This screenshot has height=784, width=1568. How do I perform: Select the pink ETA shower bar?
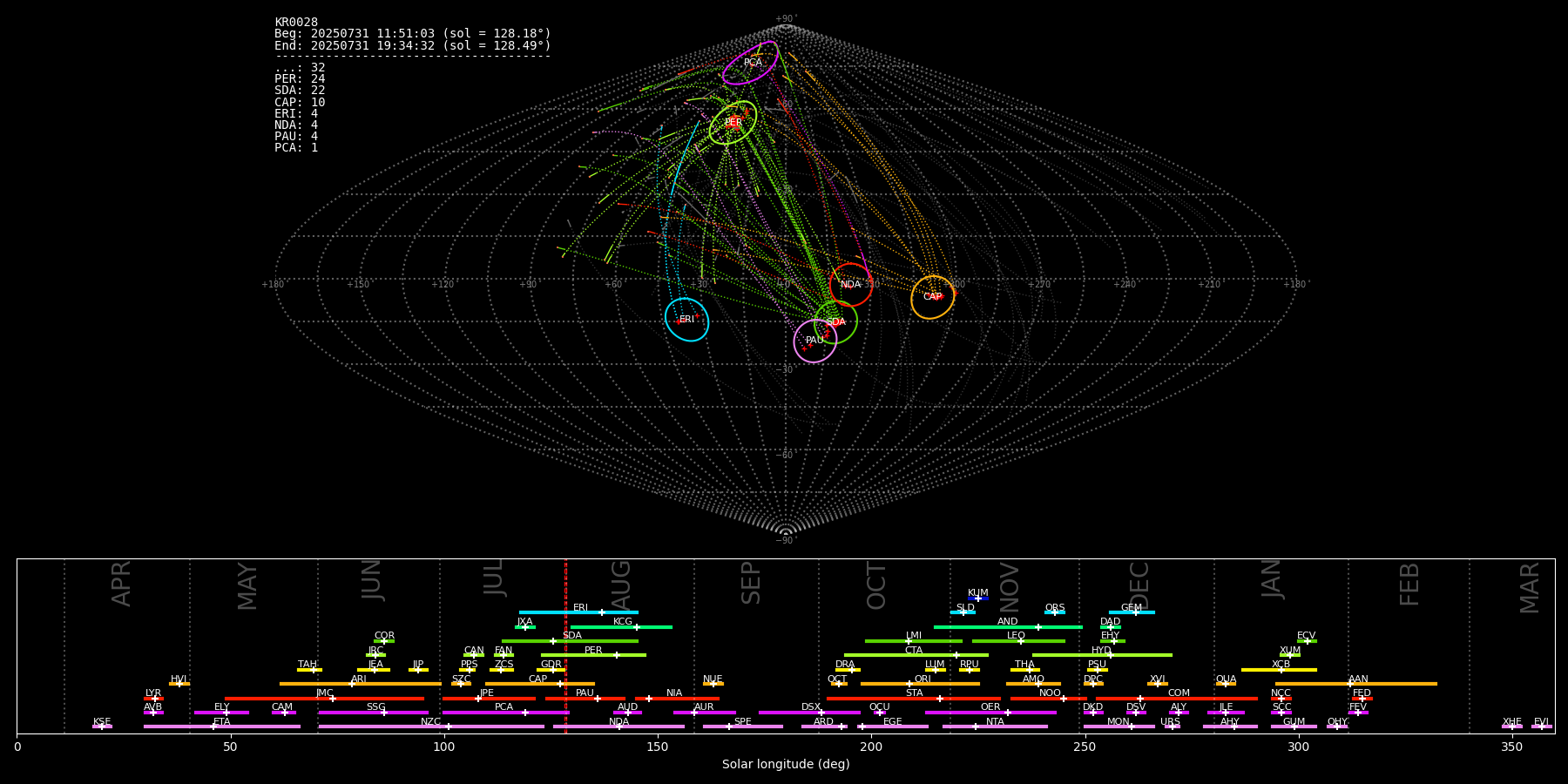pos(222,727)
